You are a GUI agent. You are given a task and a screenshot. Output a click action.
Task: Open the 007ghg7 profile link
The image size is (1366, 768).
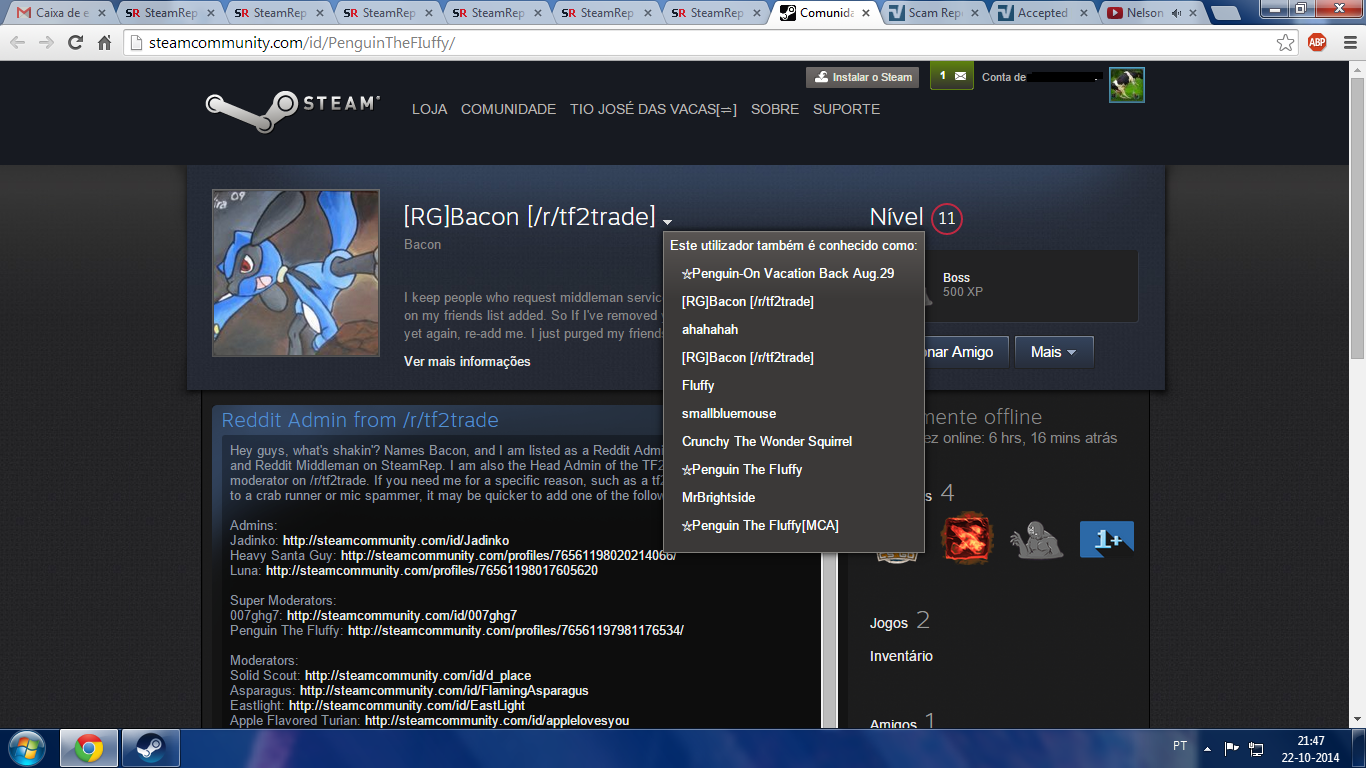click(402, 615)
